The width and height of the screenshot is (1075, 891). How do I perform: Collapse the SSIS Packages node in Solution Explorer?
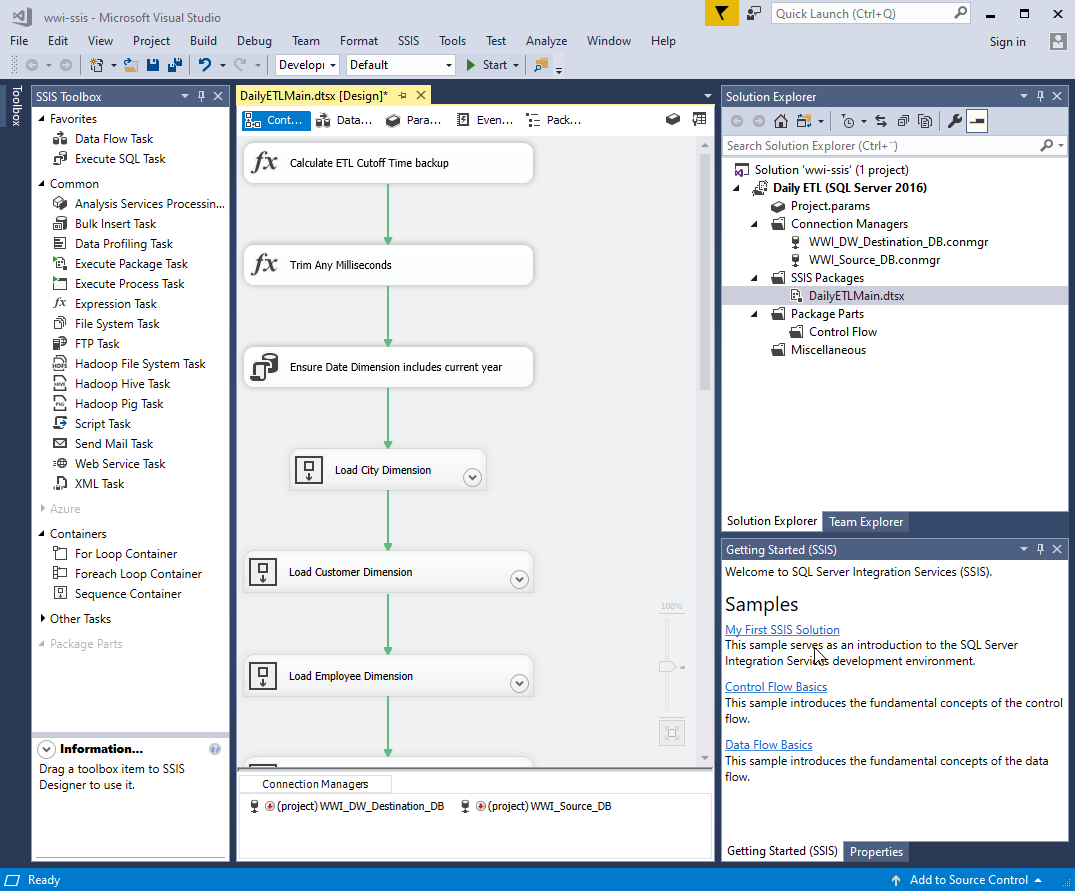tap(755, 278)
